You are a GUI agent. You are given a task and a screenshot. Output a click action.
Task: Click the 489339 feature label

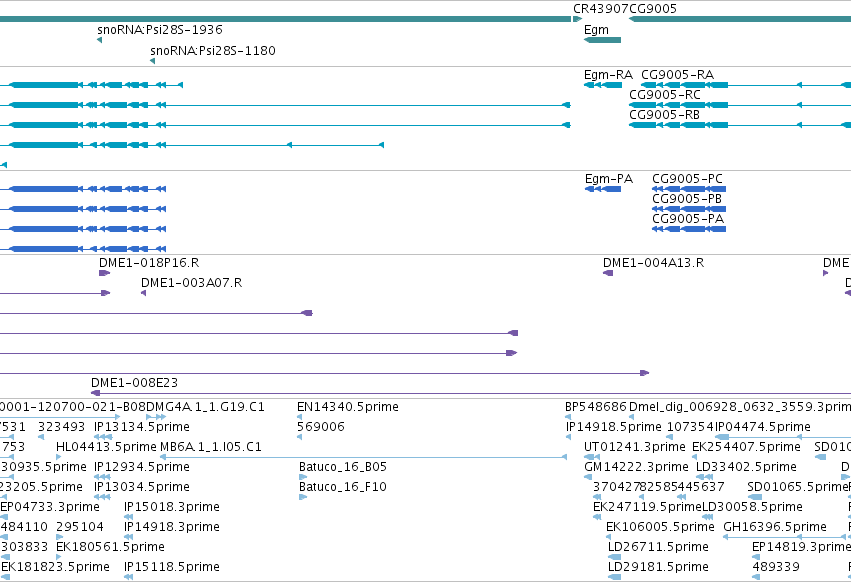(776, 567)
